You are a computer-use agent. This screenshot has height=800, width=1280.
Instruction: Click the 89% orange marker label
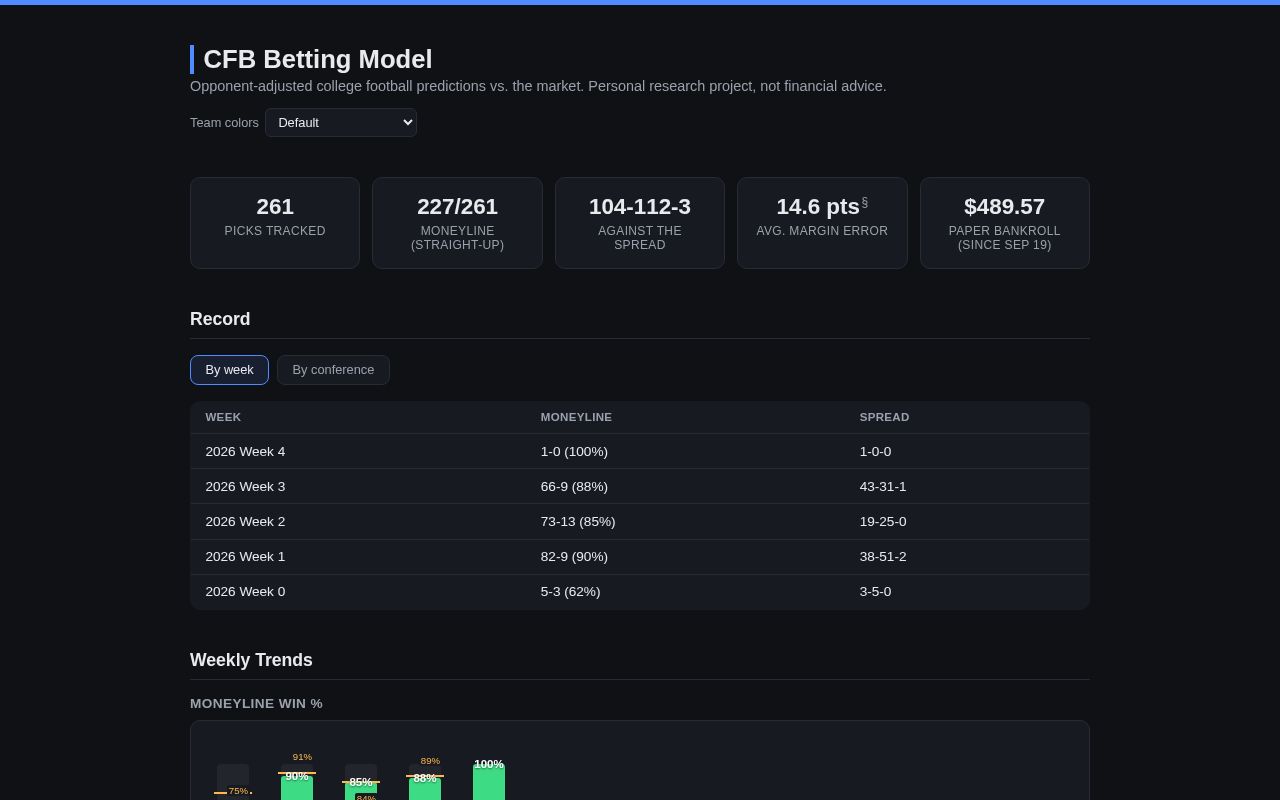coord(430,761)
